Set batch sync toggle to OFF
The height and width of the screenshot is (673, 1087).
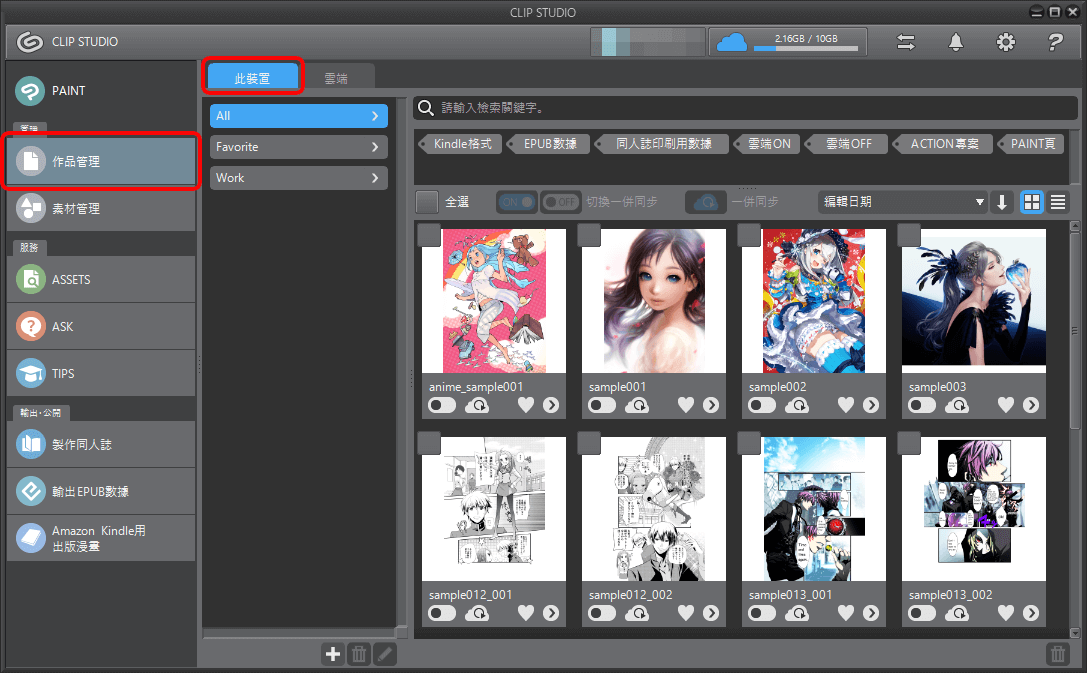560,201
